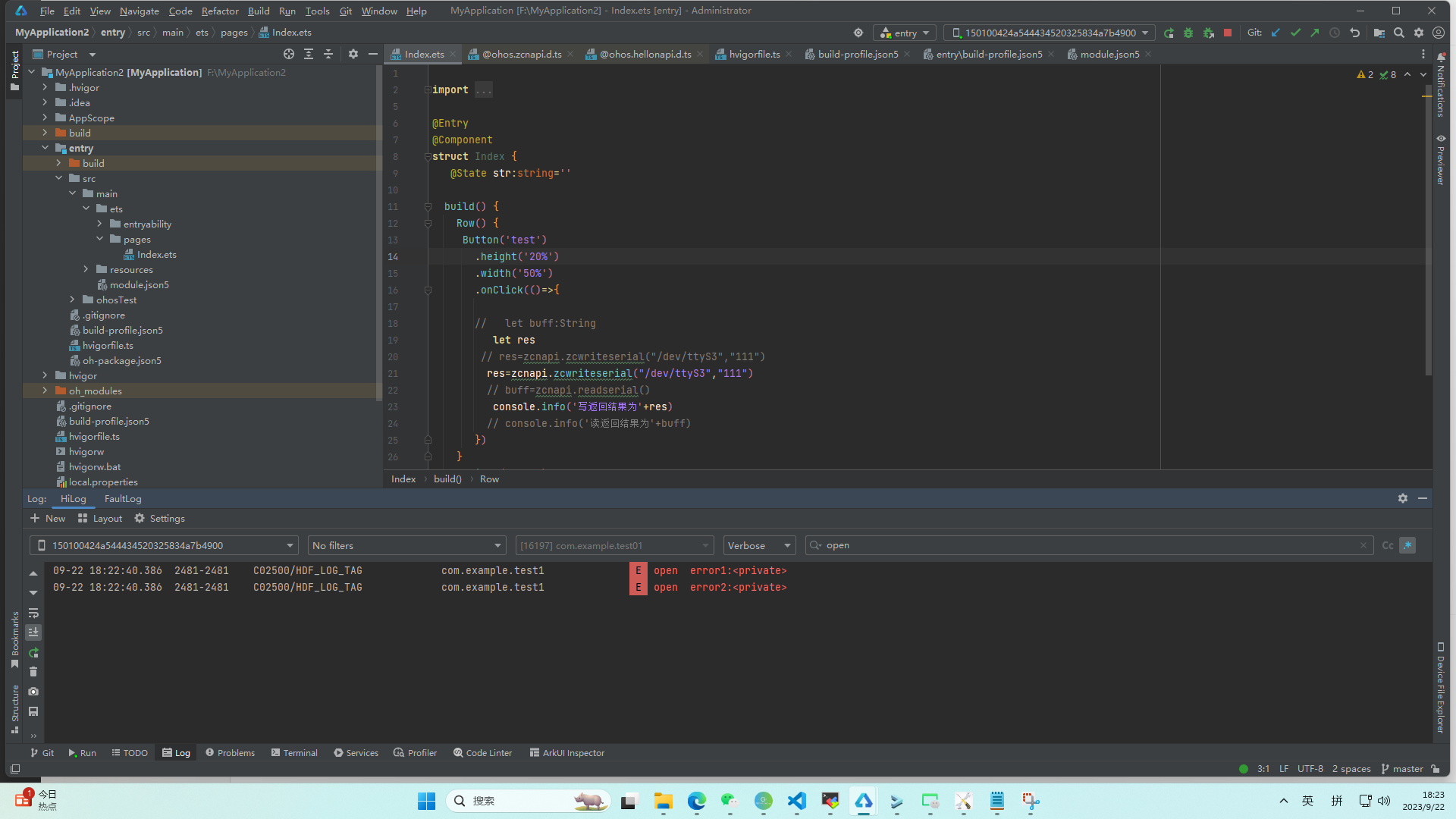Viewport: 1456px width, 819px height.
Task: Jump to next log entry down arrow
Action: tap(33, 593)
